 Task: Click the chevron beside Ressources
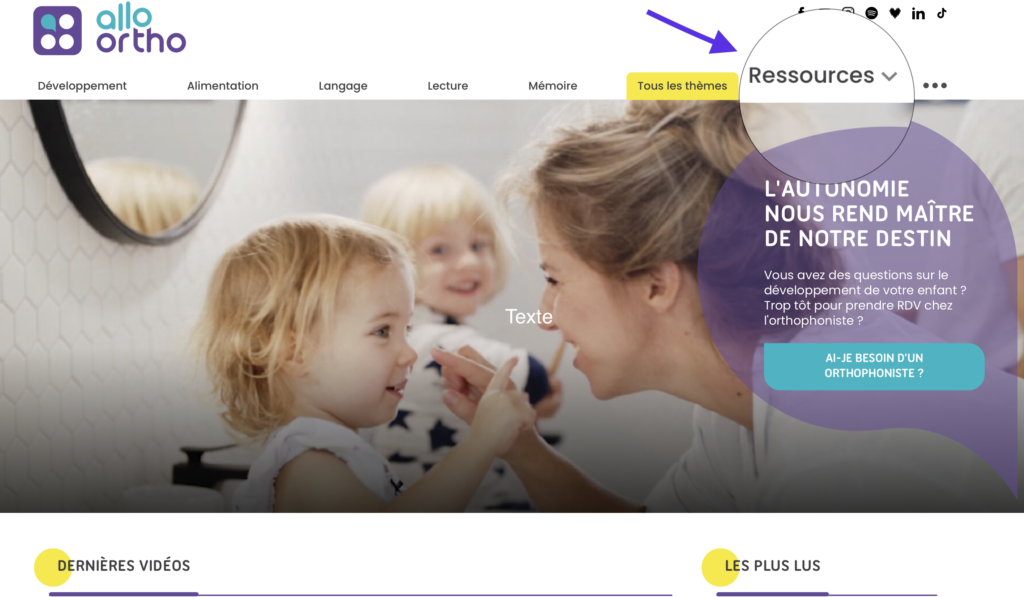[889, 76]
